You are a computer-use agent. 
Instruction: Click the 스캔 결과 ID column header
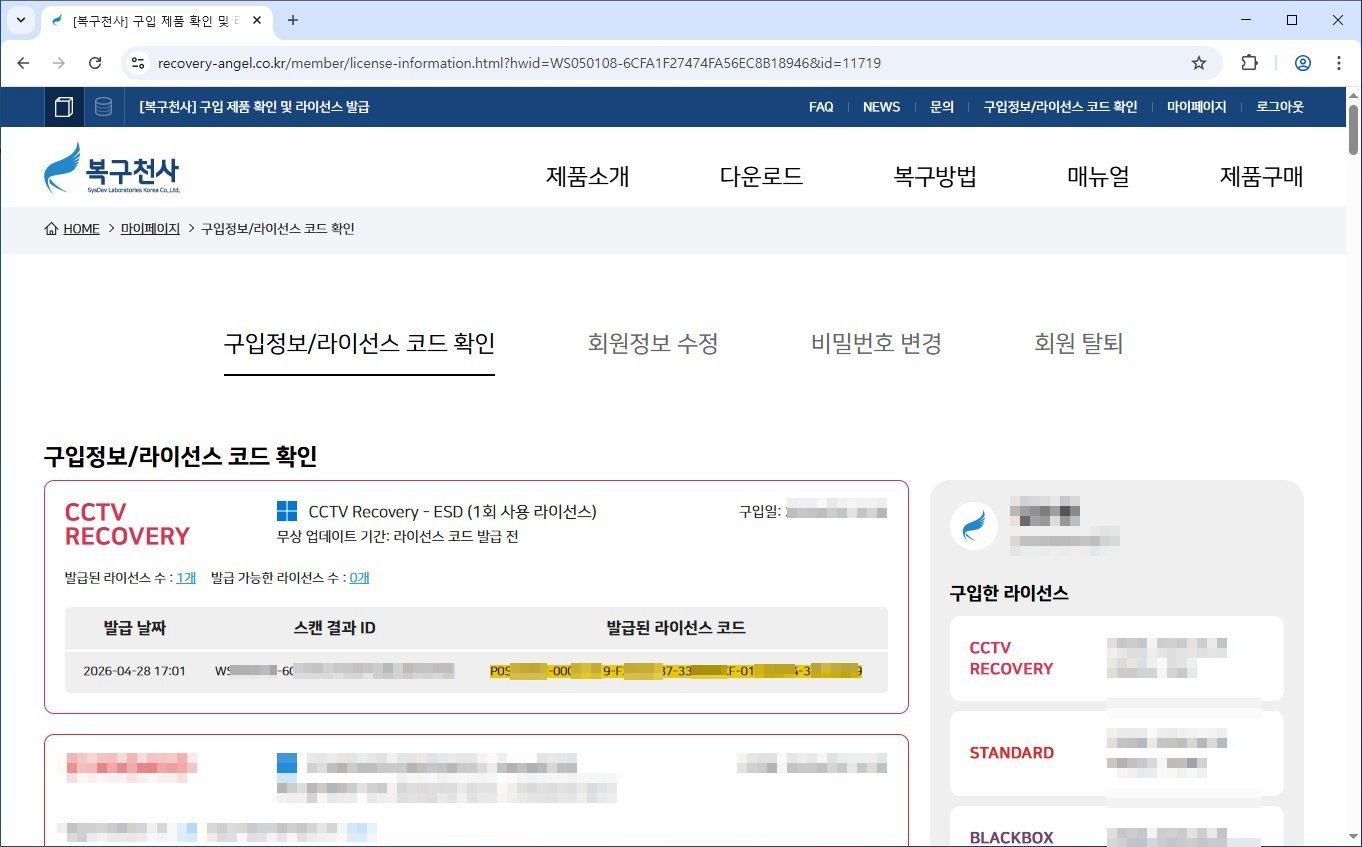335,628
